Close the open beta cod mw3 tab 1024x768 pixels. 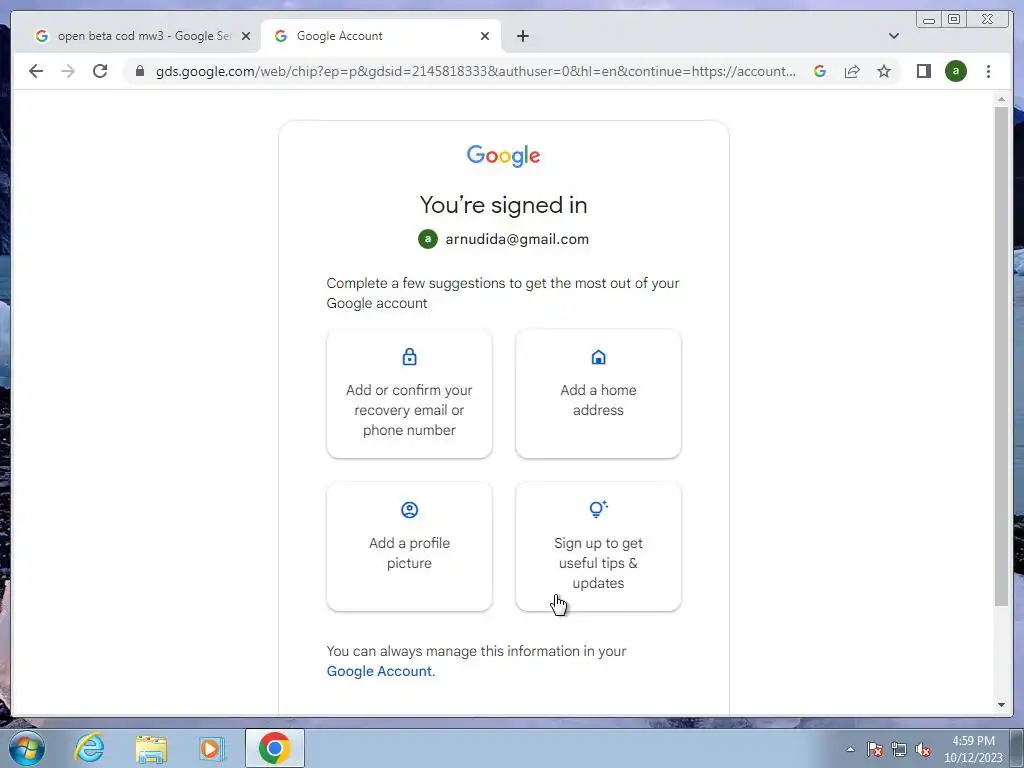pos(246,36)
